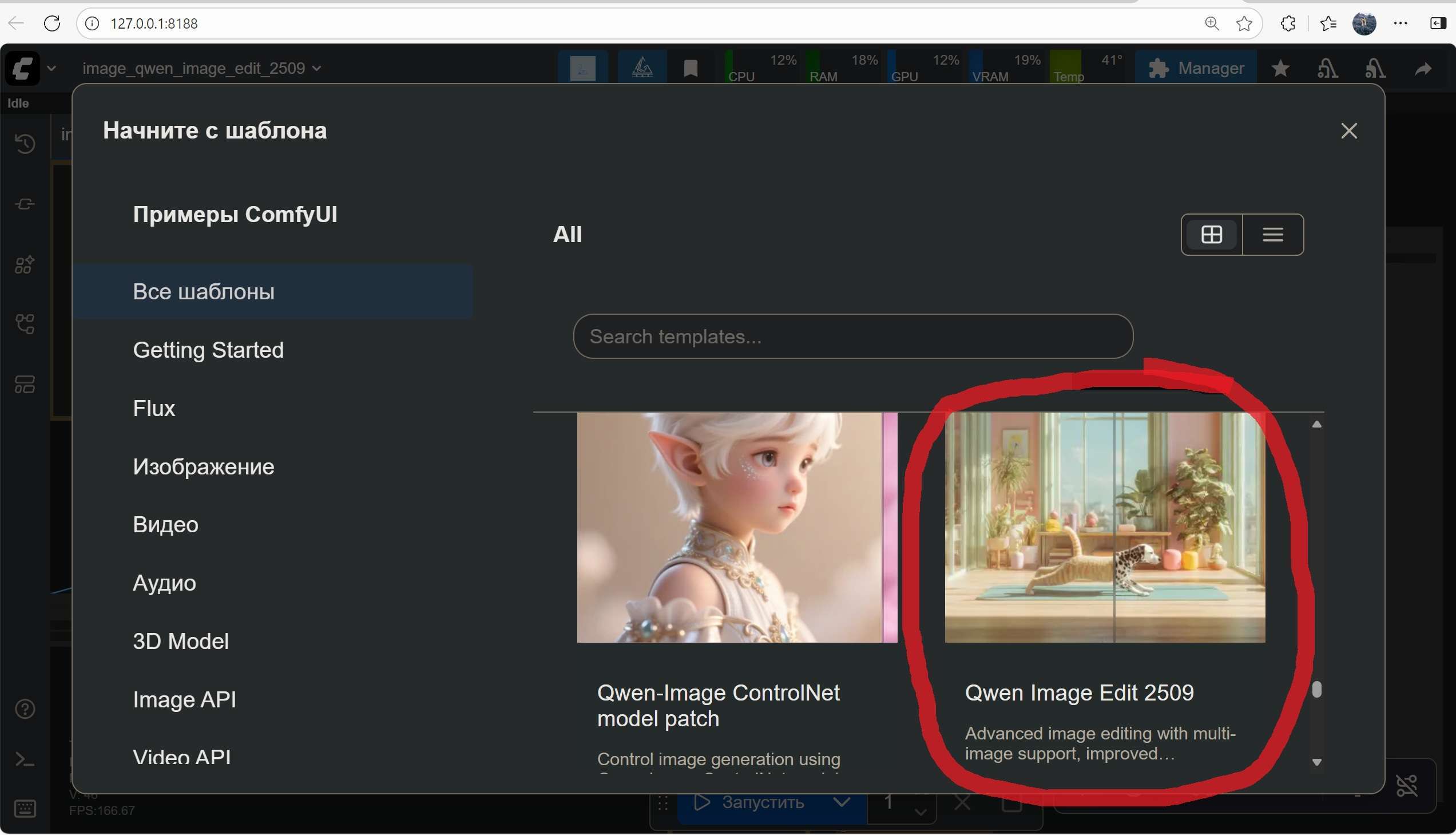1456x835 pixels.
Task: Expand the ComfyUI logo menu chevron
Action: point(51,68)
